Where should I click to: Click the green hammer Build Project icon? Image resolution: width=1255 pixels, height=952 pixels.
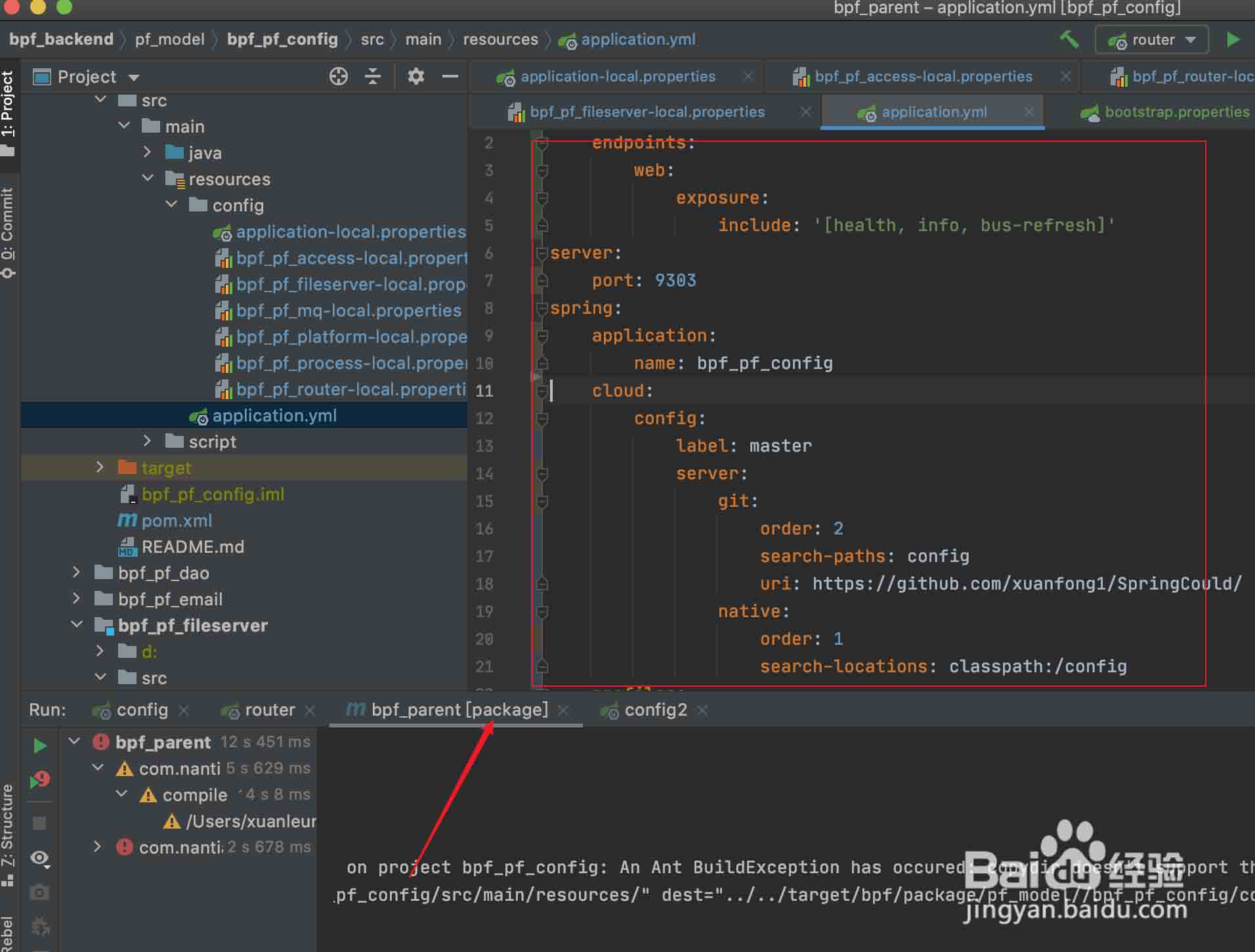1069,39
